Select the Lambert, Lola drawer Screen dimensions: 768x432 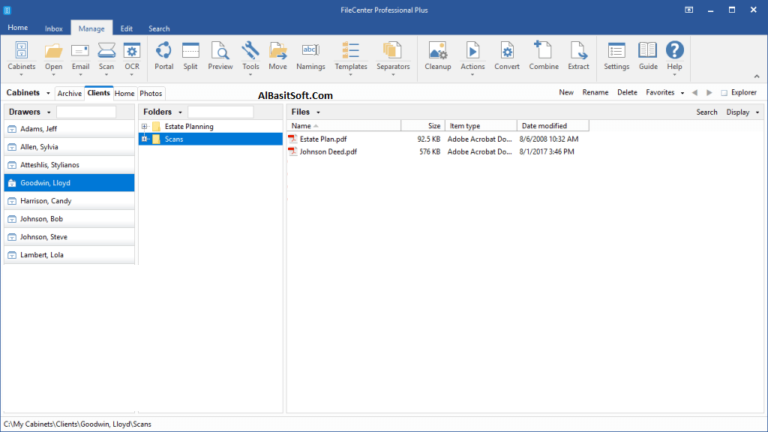click(x=69, y=255)
